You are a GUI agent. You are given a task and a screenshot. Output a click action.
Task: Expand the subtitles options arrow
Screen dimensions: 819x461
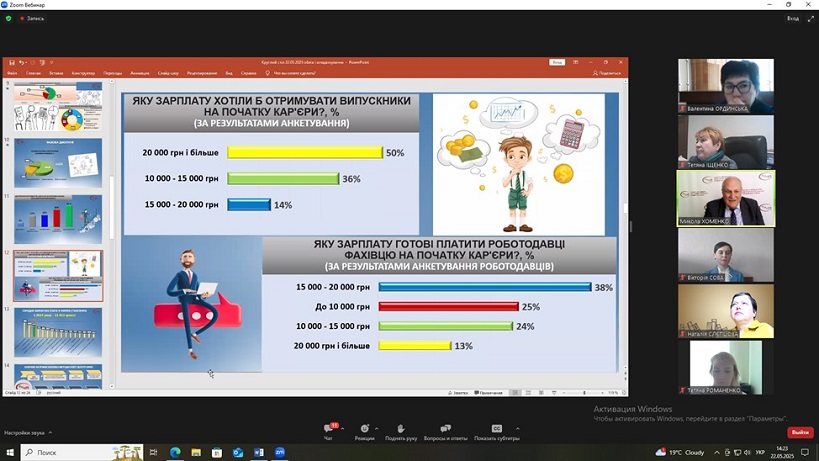[518, 429]
